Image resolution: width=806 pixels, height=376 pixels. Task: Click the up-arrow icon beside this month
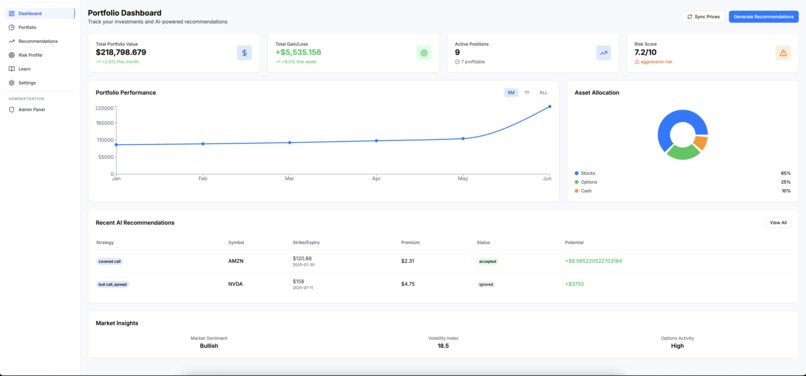pyautogui.click(x=98, y=62)
